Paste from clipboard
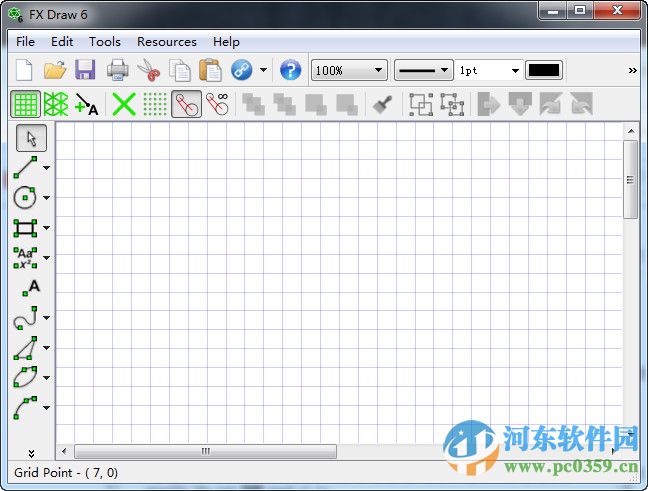This screenshot has height=491, width=648. (x=210, y=70)
